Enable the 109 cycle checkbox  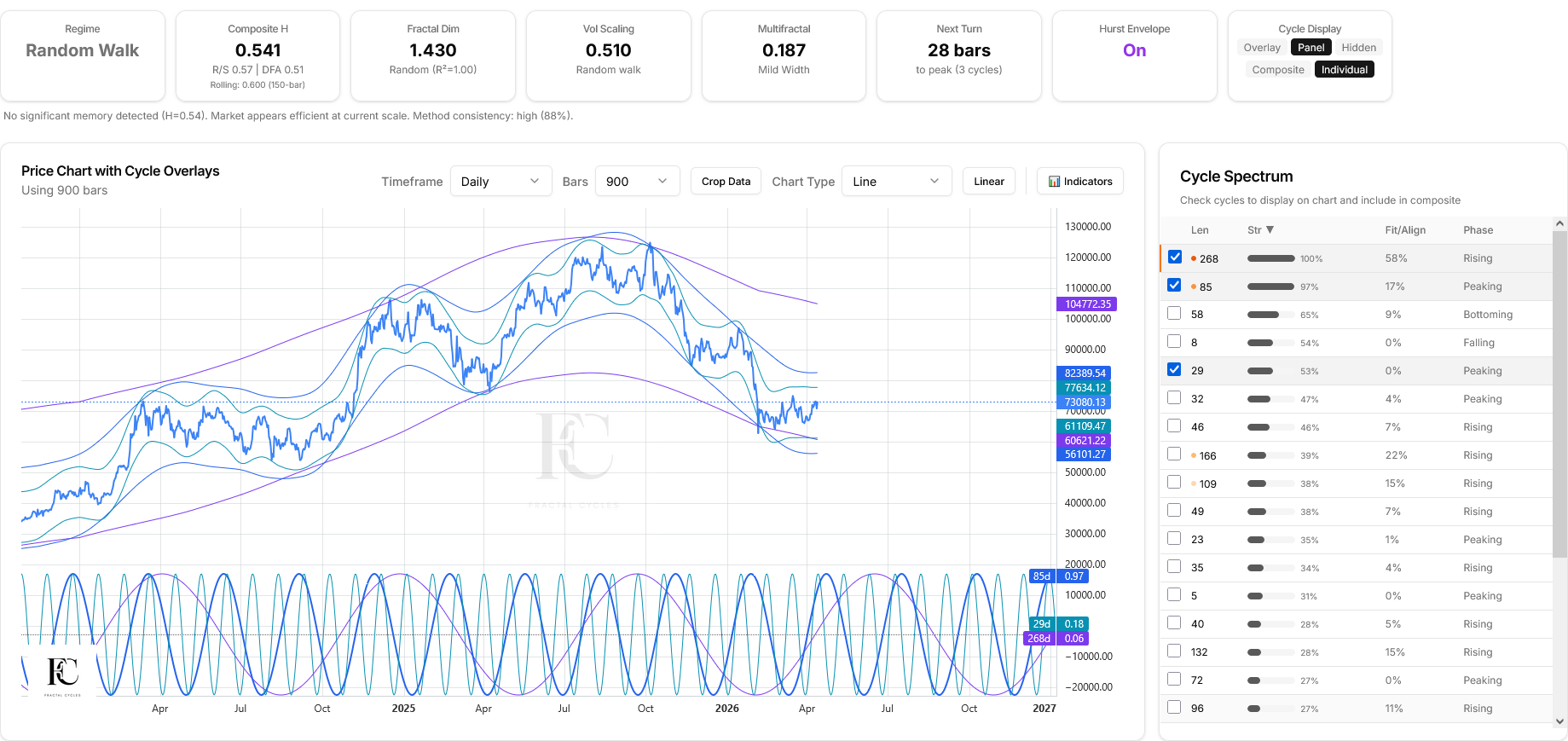pyautogui.click(x=1175, y=483)
